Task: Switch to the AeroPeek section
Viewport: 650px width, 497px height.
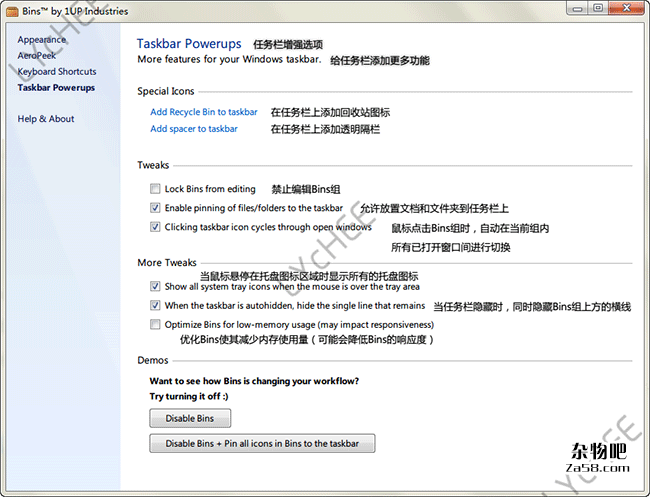Action: click(36, 56)
